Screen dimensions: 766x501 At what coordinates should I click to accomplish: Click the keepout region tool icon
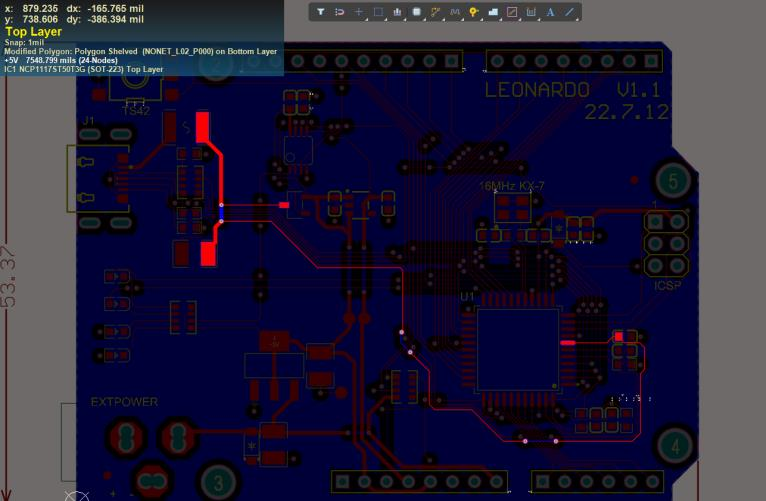512,12
